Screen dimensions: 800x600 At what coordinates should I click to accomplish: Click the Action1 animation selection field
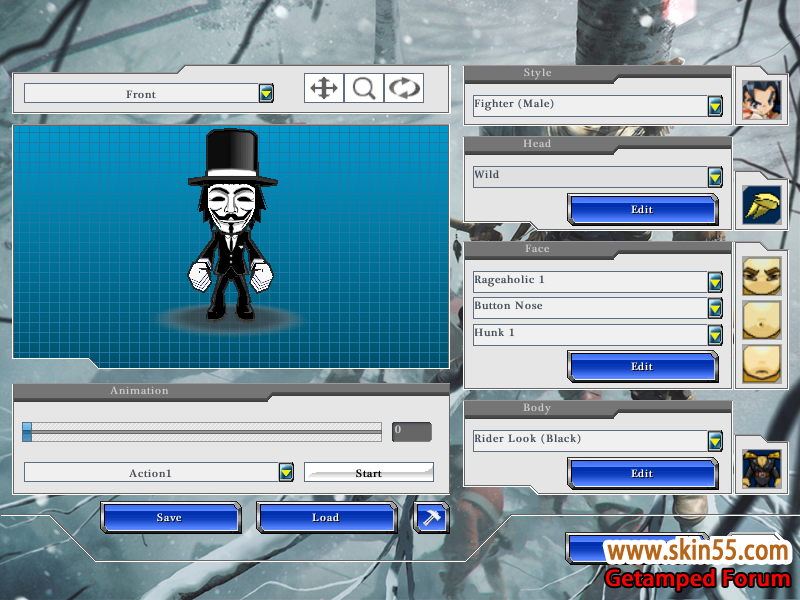(152, 472)
